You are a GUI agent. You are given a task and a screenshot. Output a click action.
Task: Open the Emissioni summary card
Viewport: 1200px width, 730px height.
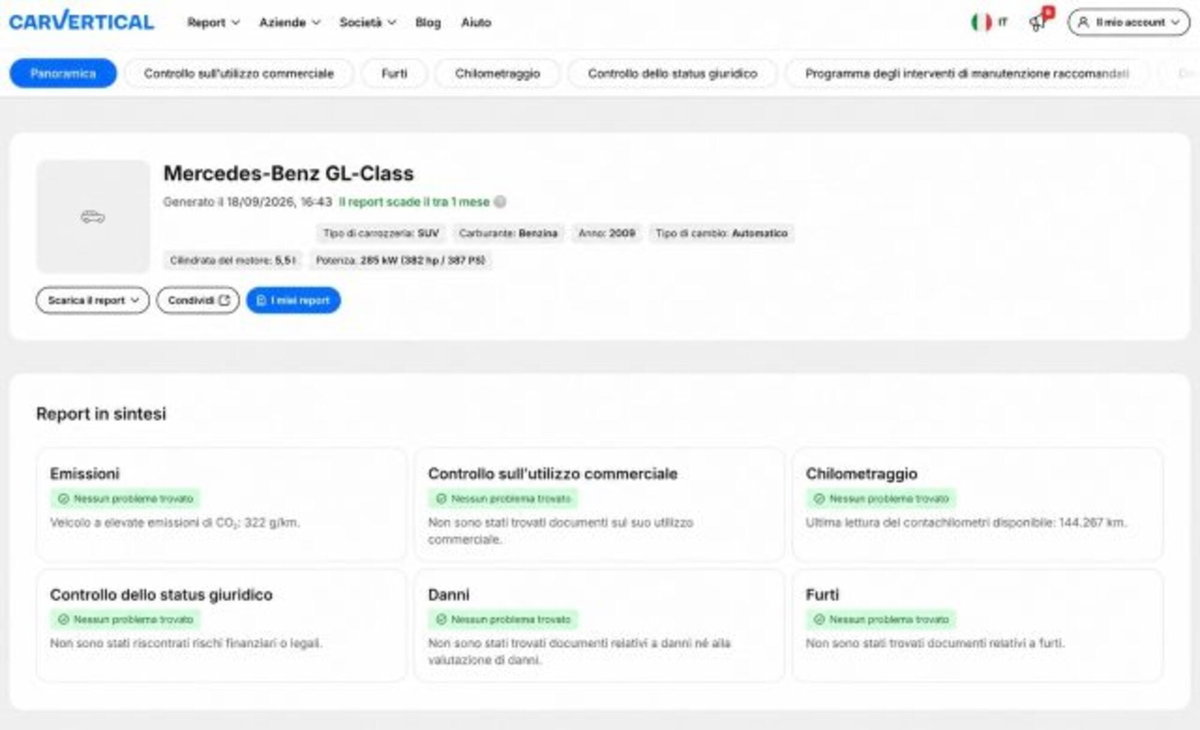(x=221, y=504)
